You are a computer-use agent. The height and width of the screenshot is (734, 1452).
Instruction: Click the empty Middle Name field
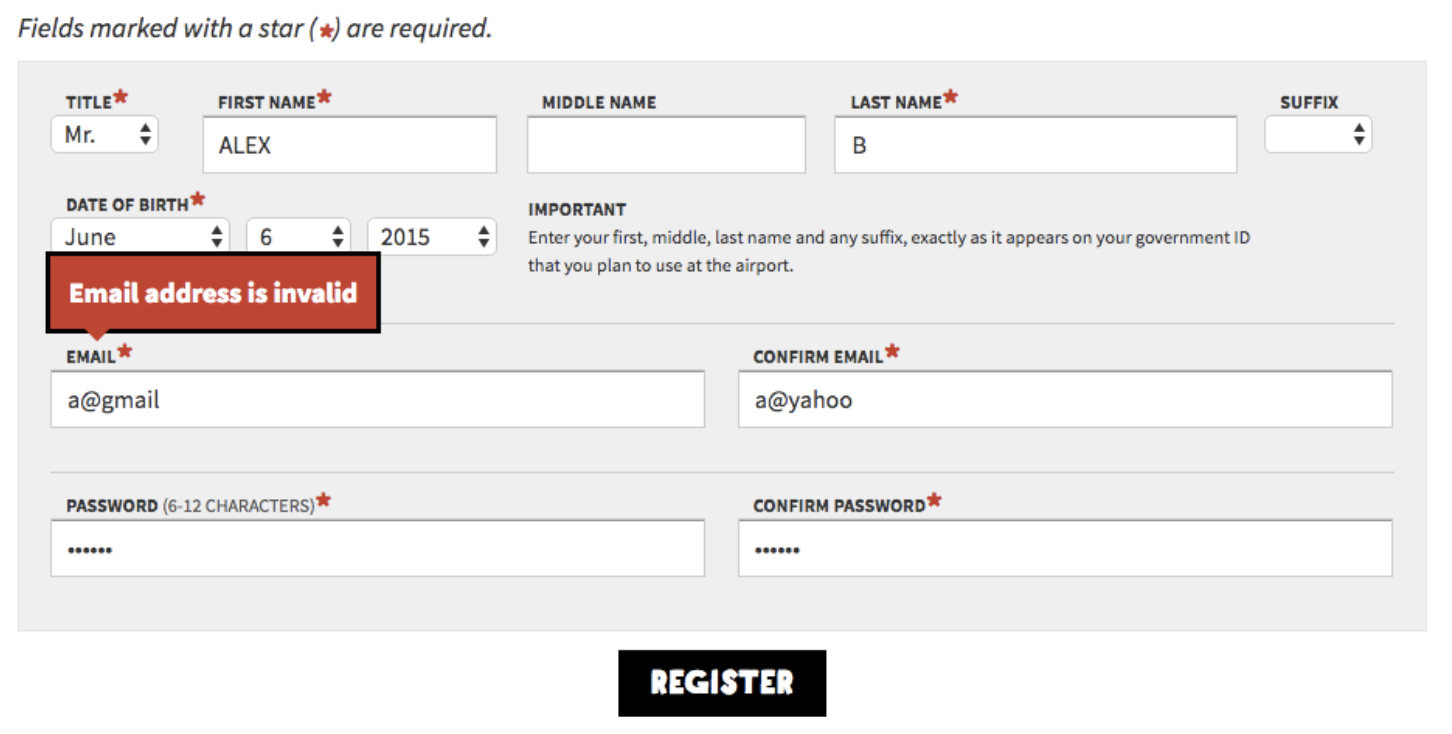666,145
